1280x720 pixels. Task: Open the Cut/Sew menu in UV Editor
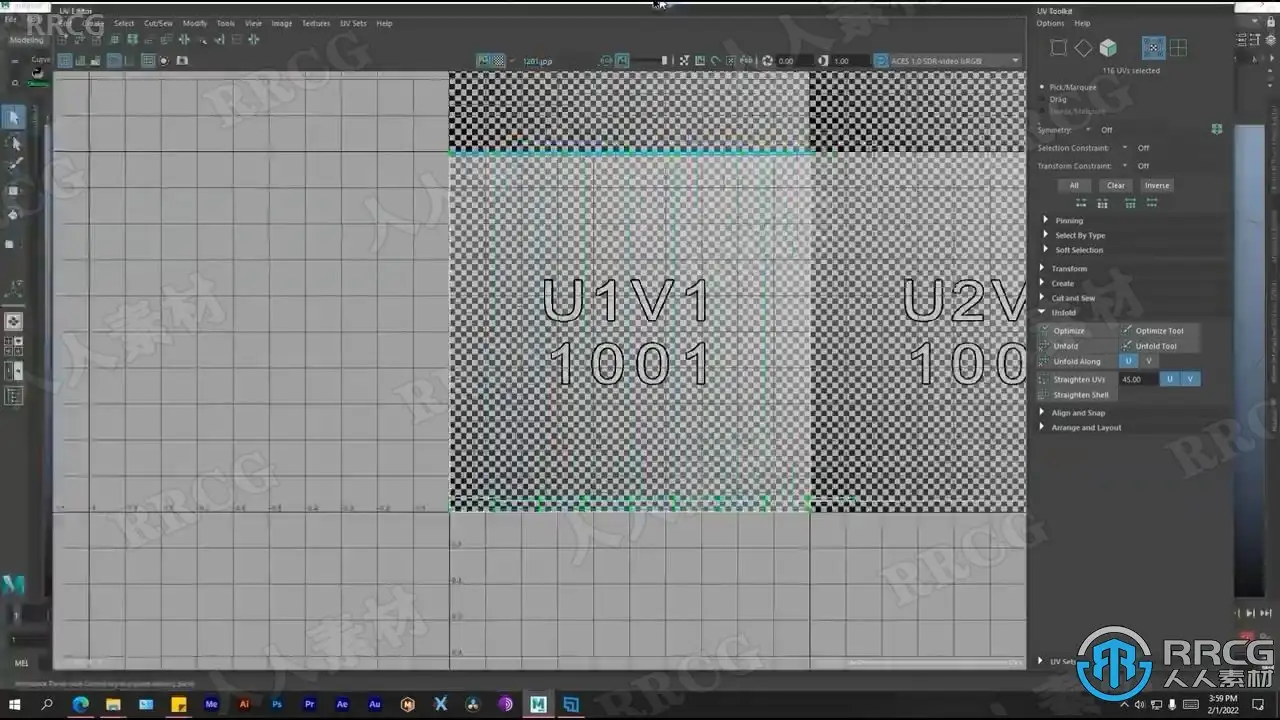(x=158, y=23)
